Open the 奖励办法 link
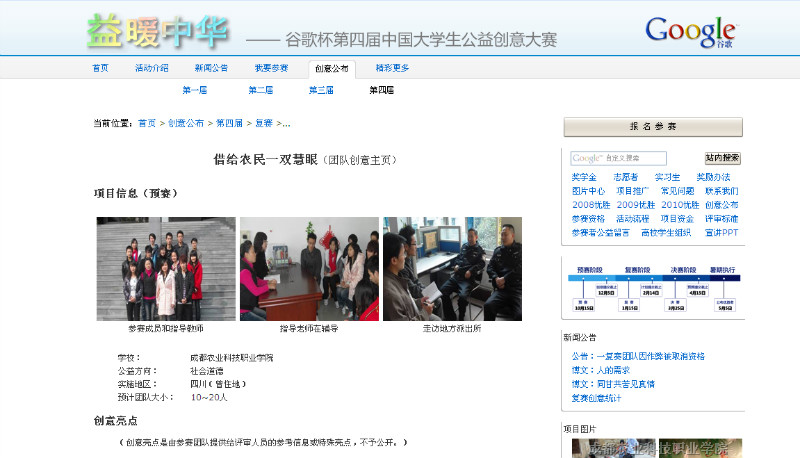This screenshot has width=800, height=458. [x=713, y=177]
